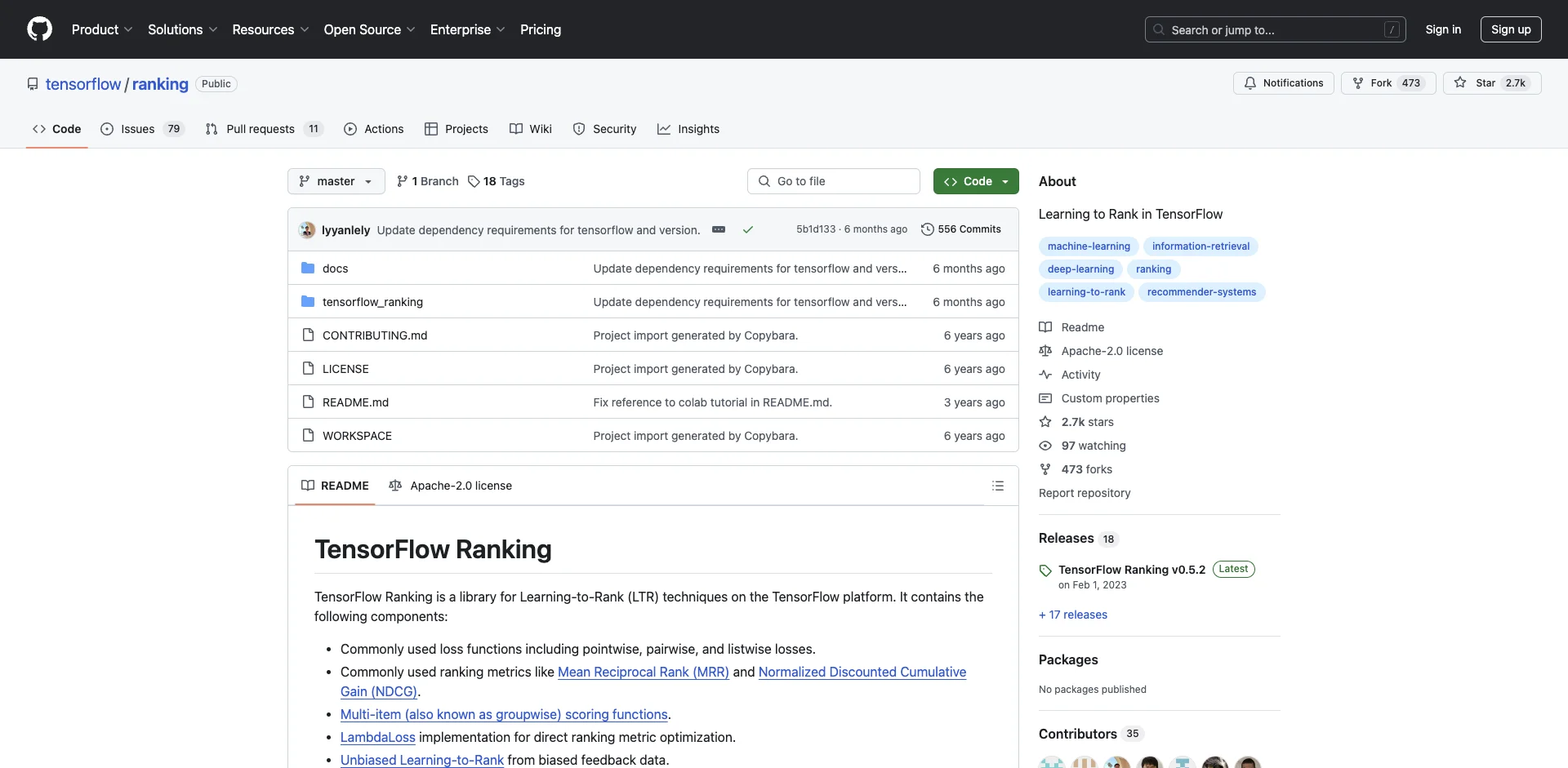The height and width of the screenshot is (768, 1568).
Task: Click the notifications bell icon
Action: (1249, 82)
